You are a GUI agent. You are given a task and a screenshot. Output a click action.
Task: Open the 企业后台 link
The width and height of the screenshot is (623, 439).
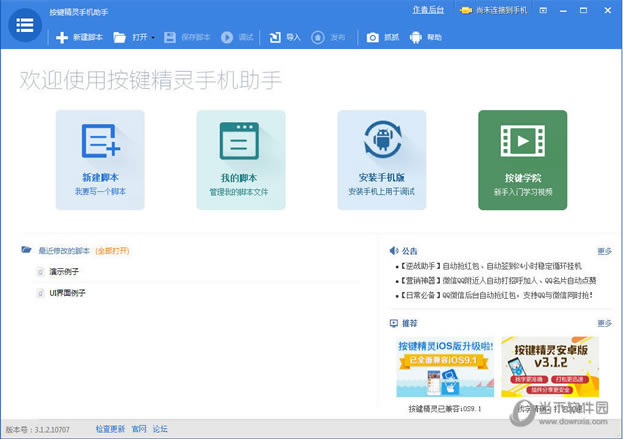(428, 10)
